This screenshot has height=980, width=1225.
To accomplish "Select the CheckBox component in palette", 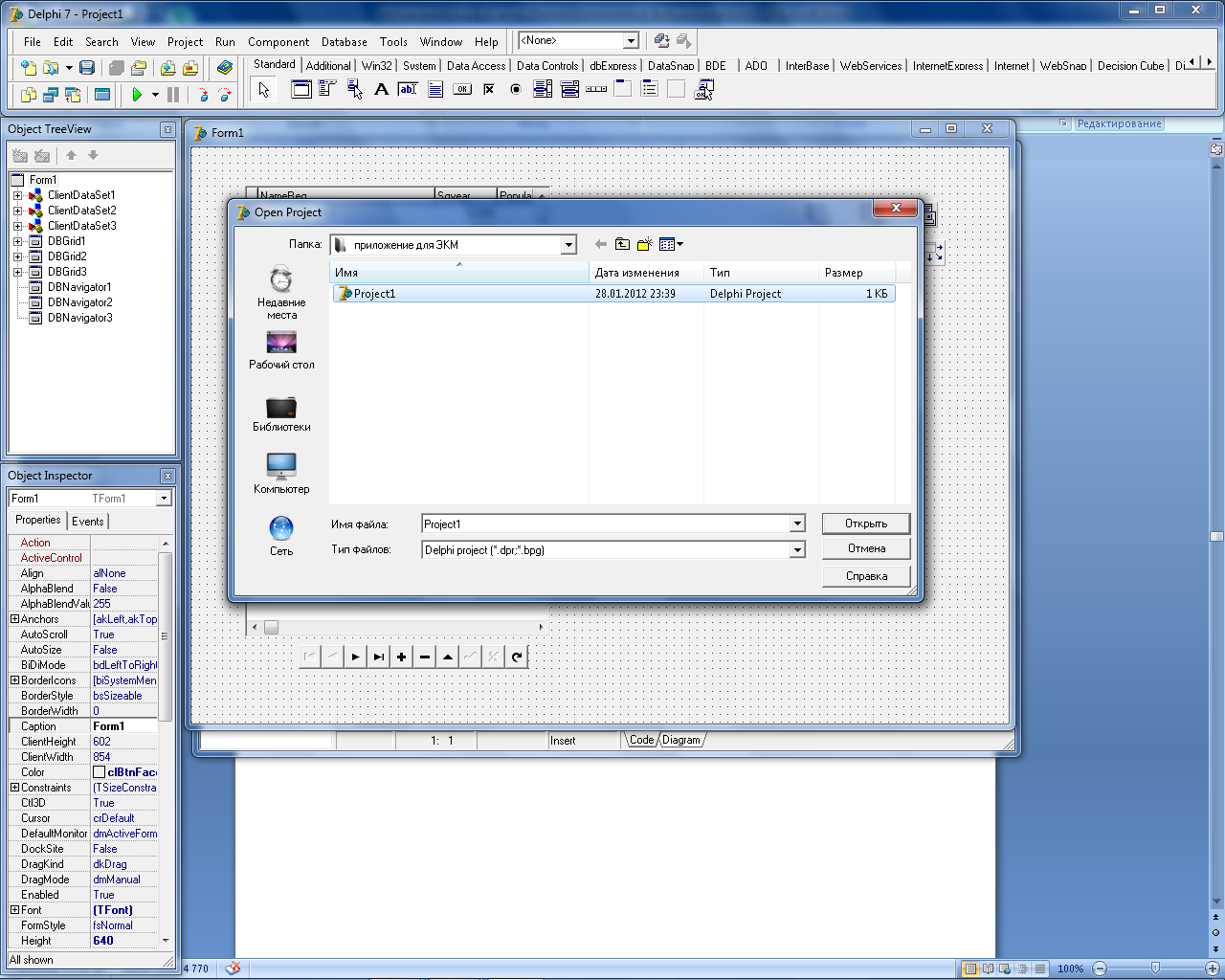I will (x=489, y=89).
